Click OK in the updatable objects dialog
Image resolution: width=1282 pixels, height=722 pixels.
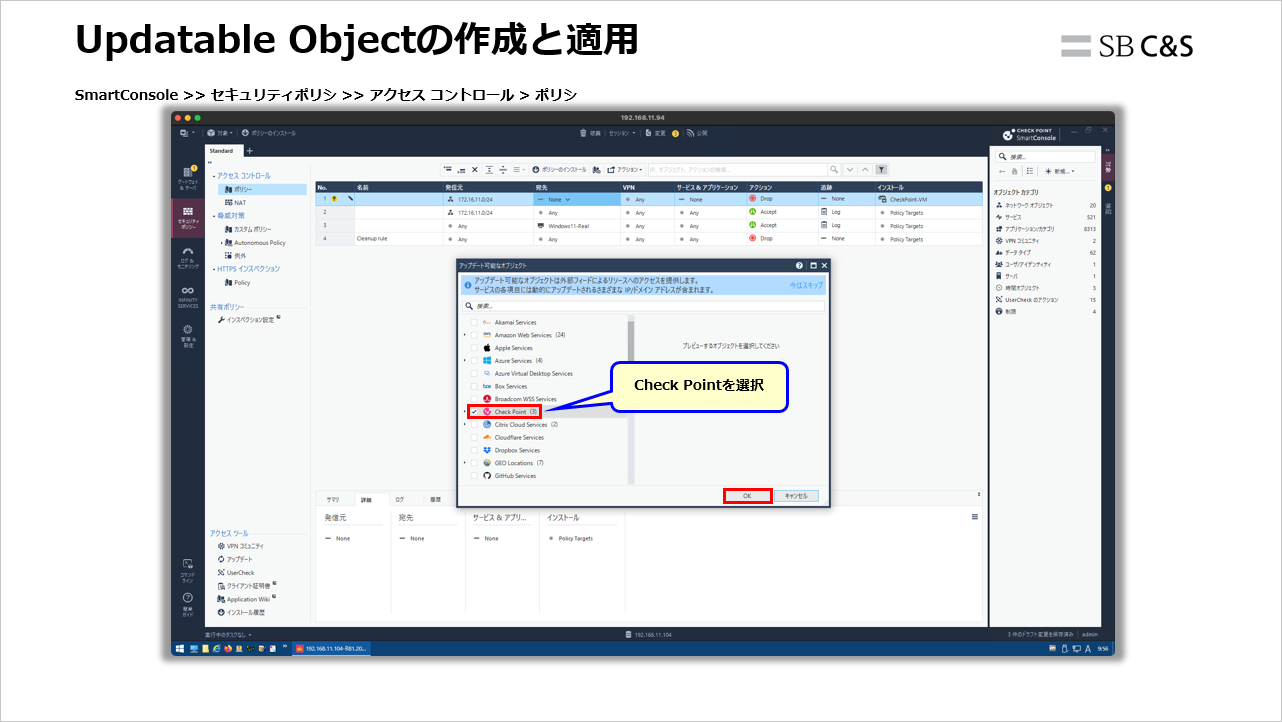pyautogui.click(x=747, y=495)
